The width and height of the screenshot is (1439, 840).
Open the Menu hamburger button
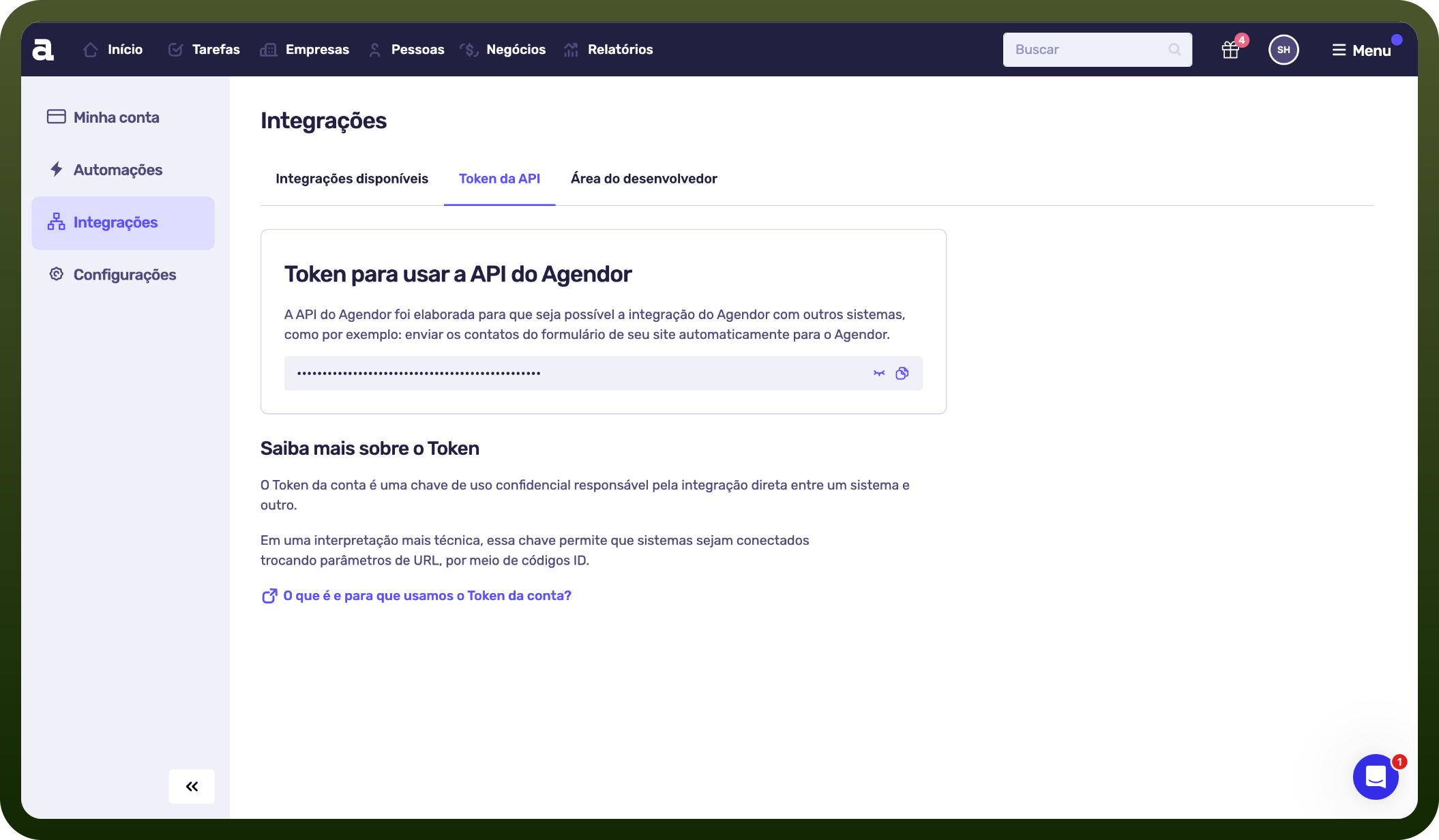(x=1361, y=50)
